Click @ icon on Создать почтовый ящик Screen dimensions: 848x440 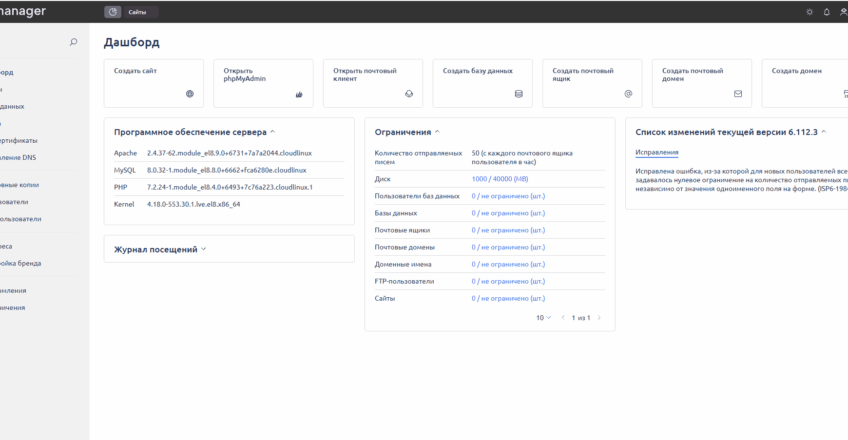coord(628,94)
